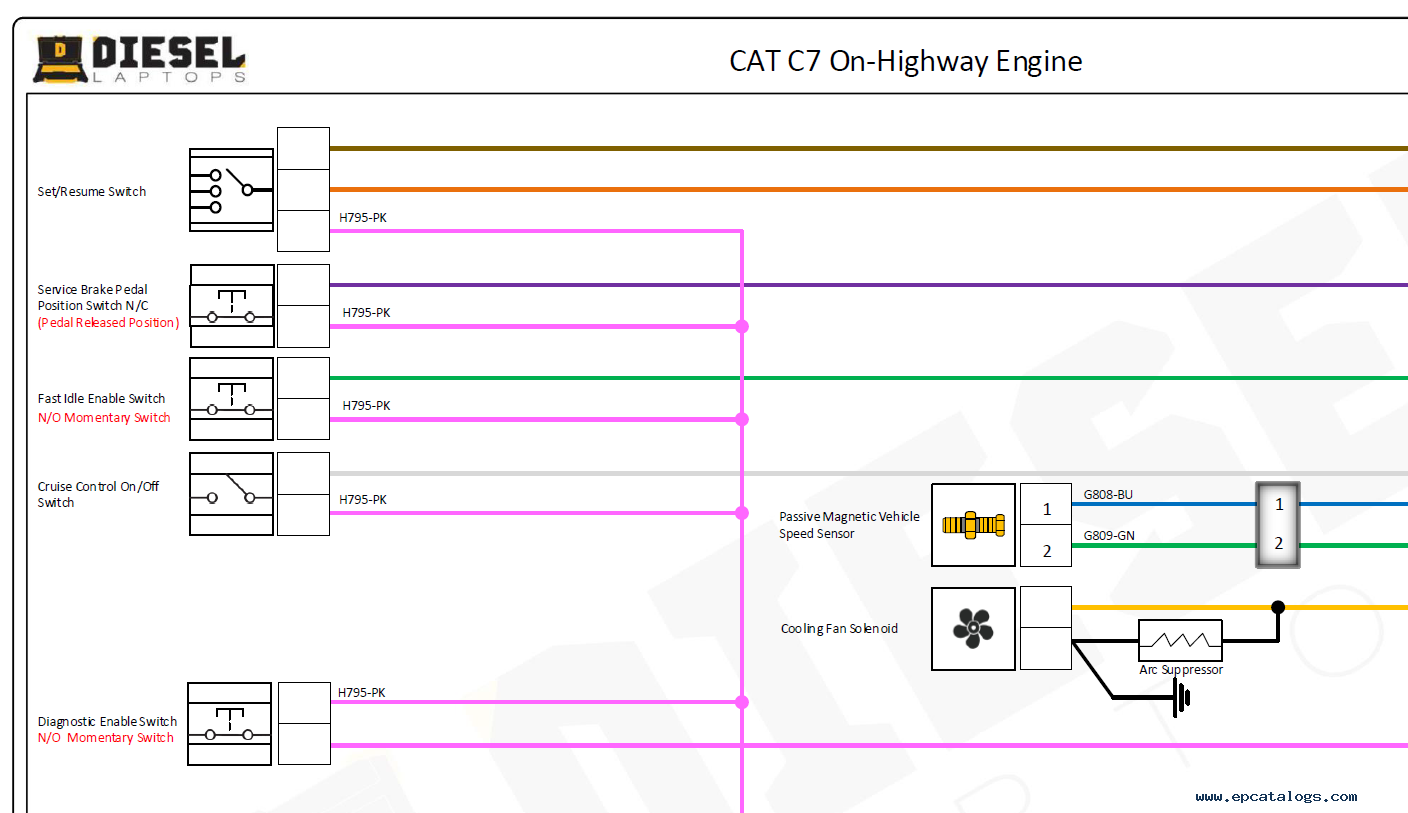The height and width of the screenshot is (813, 1408).
Task: Click the olive-brown wire at top of Set/Resume connector
Action: [x=868, y=148]
